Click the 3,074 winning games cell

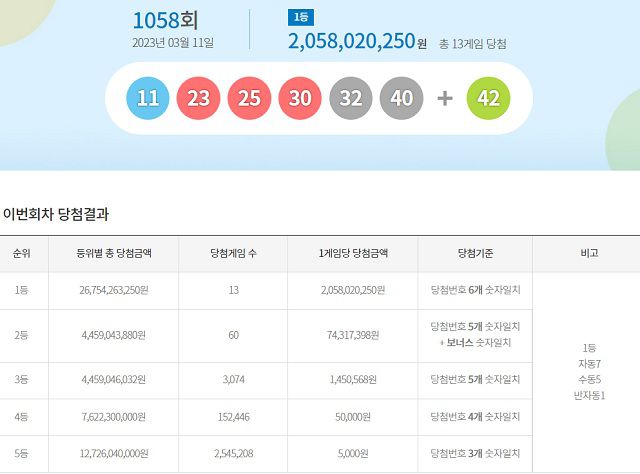(x=233, y=380)
